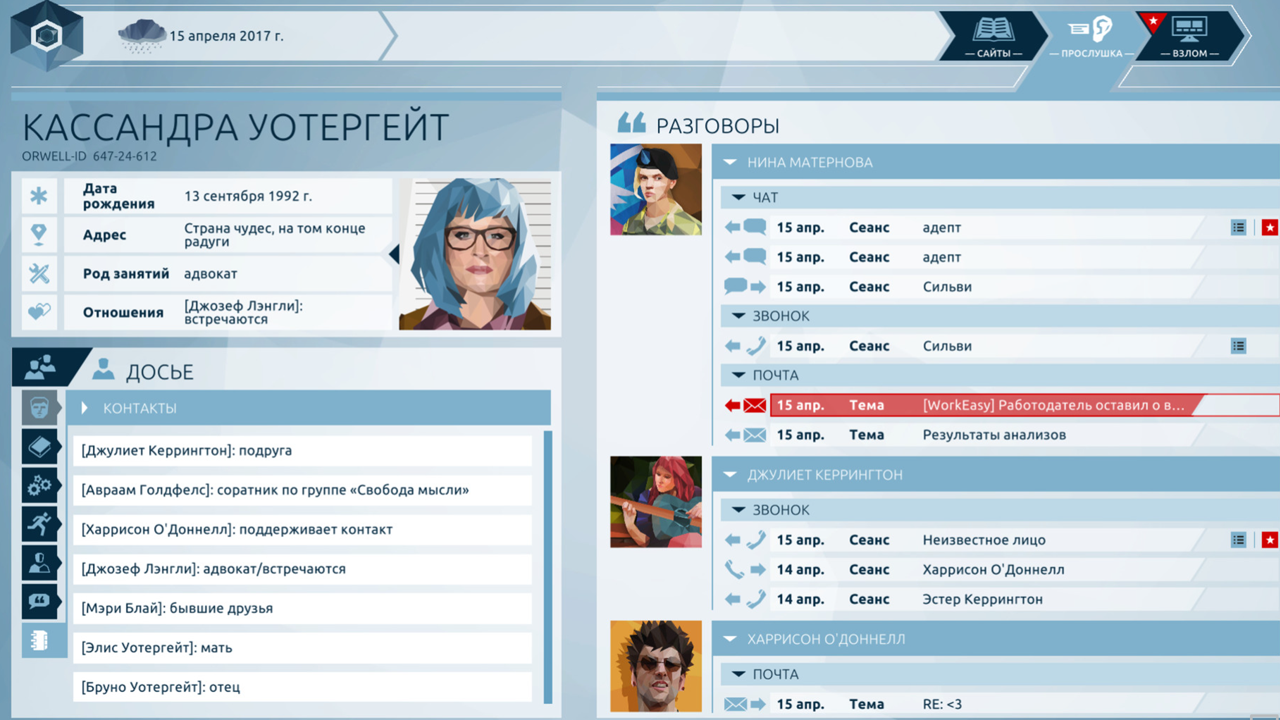This screenshot has width=1280, height=720.
Task: Open the WorkEasy email highlighted in red
Action: (x=1000, y=405)
